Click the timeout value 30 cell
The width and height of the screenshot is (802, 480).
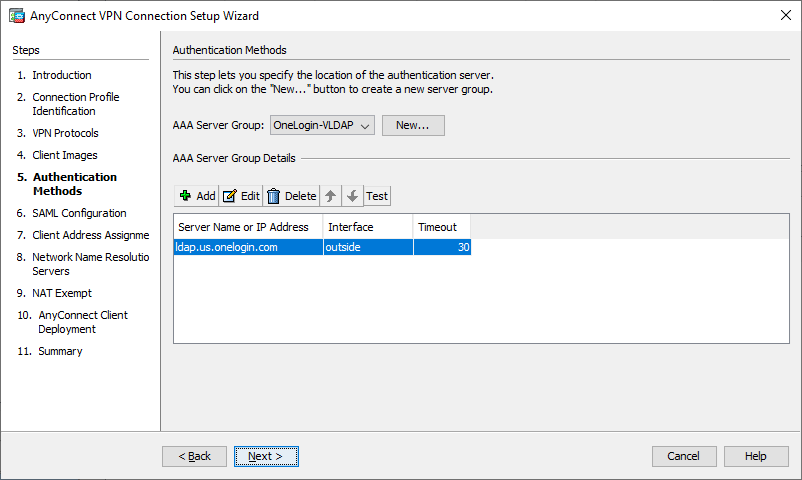(x=442, y=247)
